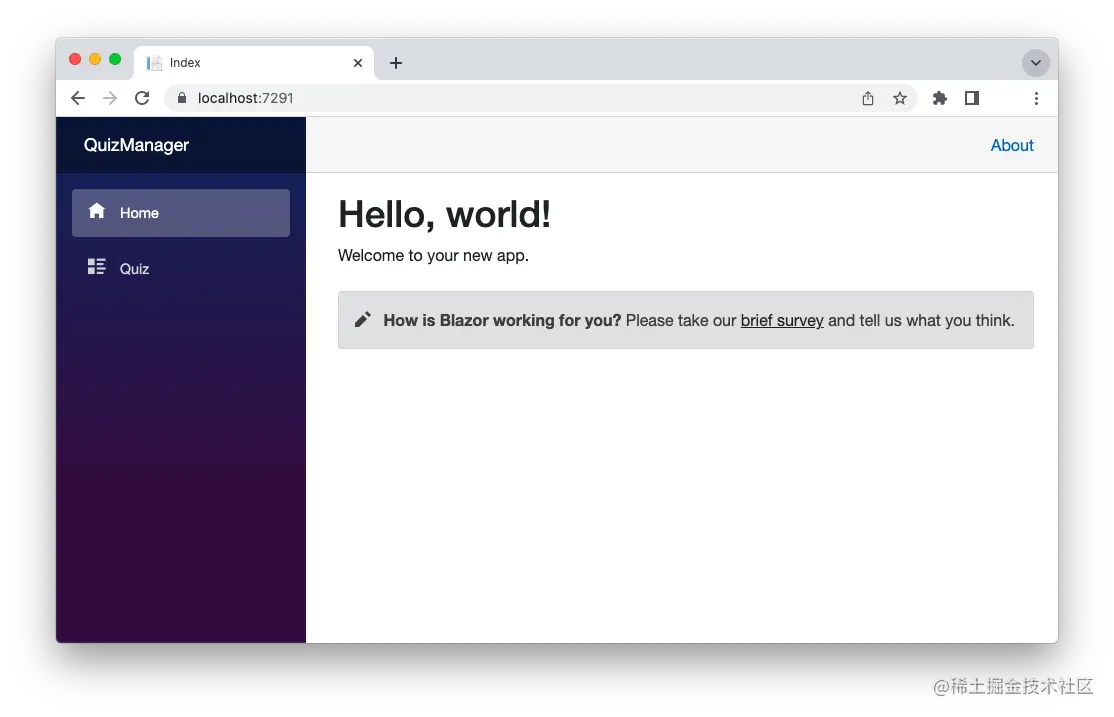This screenshot has height=717, width=1114.
Task: Click the lock icon in the address bar
Action: (181, 98)
